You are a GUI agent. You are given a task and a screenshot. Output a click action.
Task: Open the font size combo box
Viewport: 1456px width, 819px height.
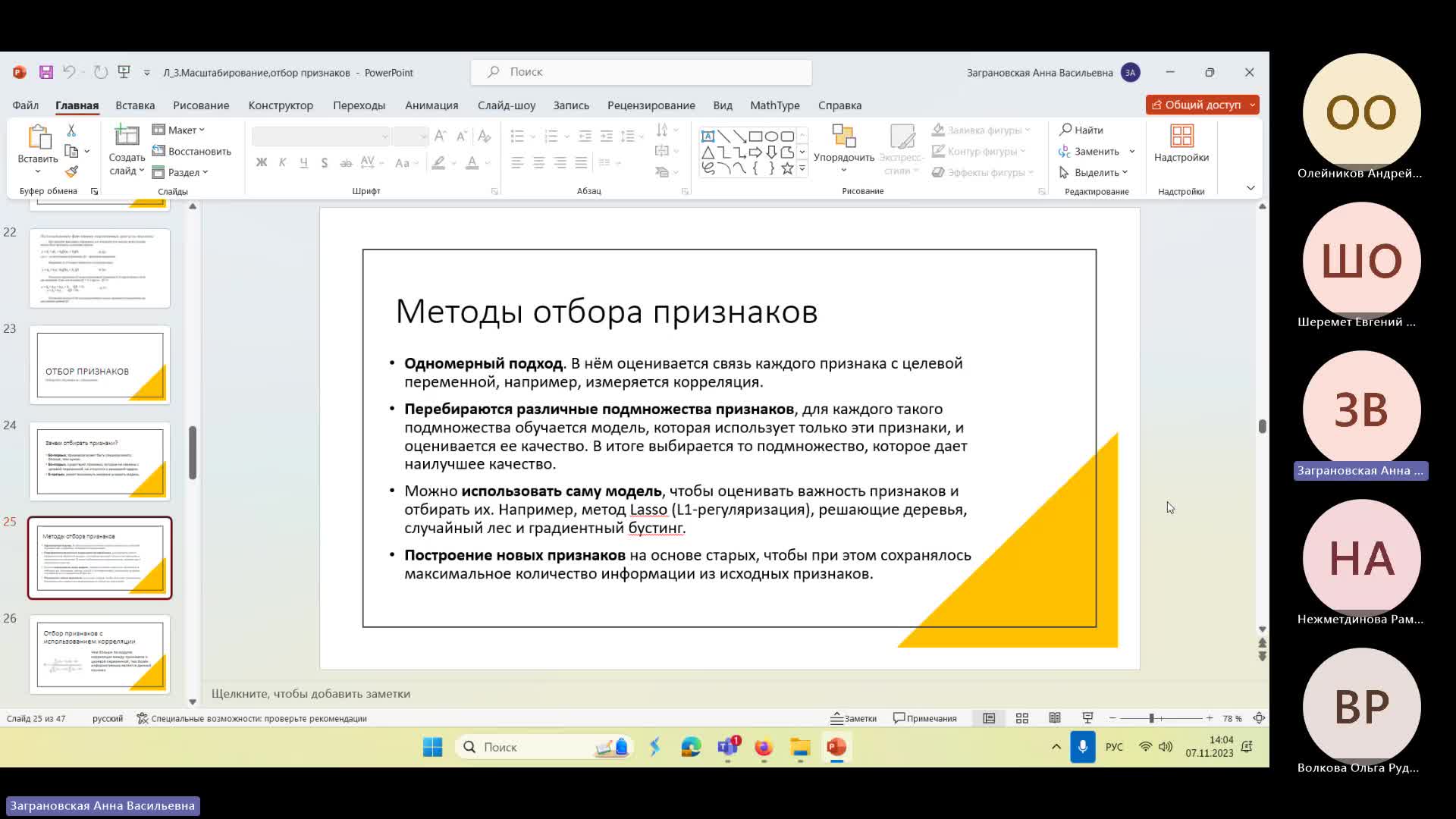[x=410, y=136]
